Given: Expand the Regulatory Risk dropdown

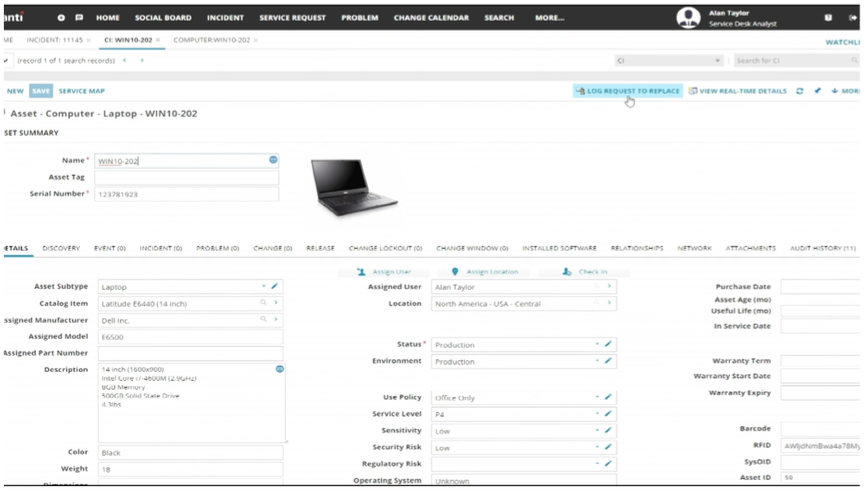Looking at the screenshot, I should pos(597,463).
